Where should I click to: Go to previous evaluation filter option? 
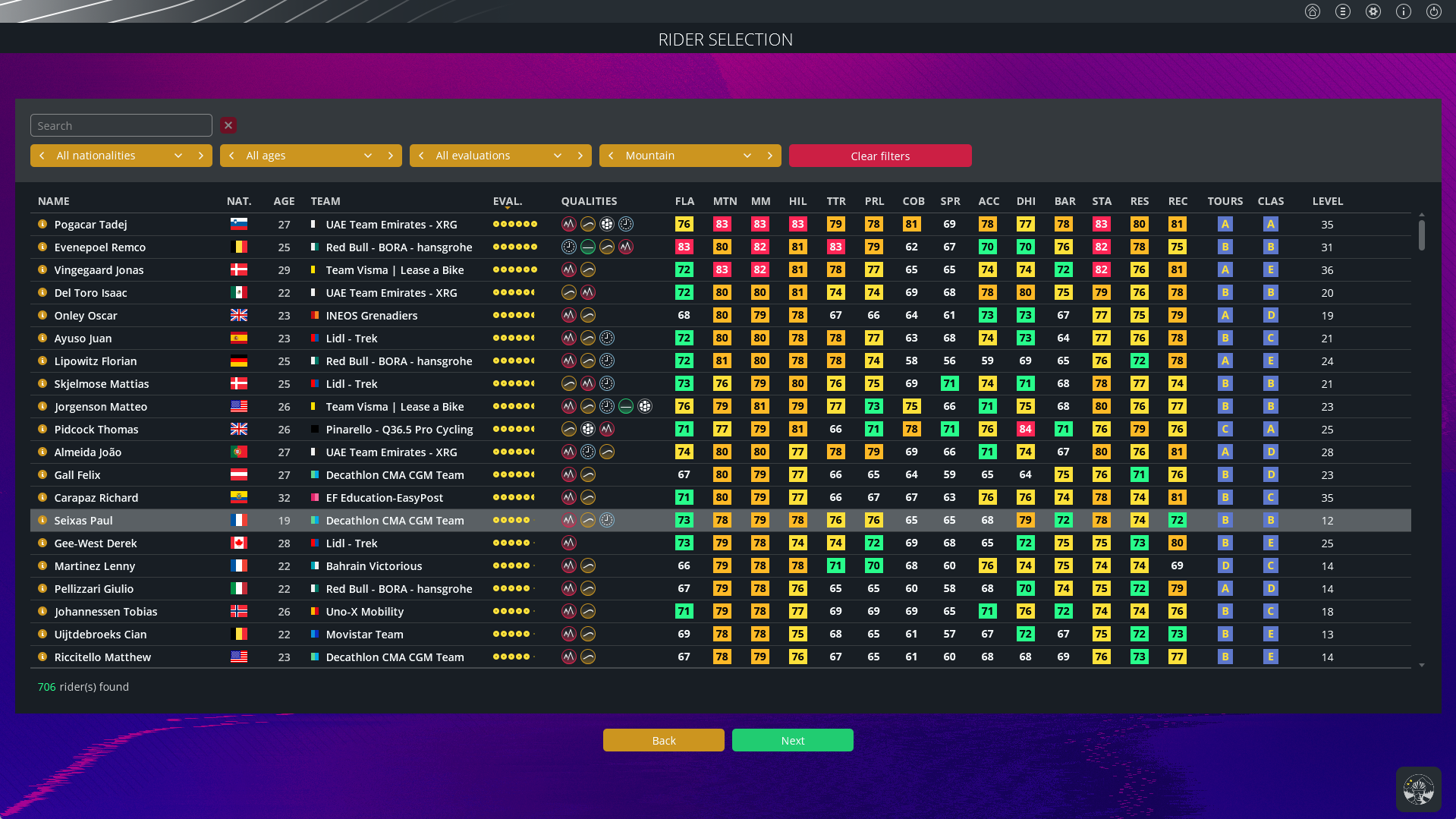(421, 156)
